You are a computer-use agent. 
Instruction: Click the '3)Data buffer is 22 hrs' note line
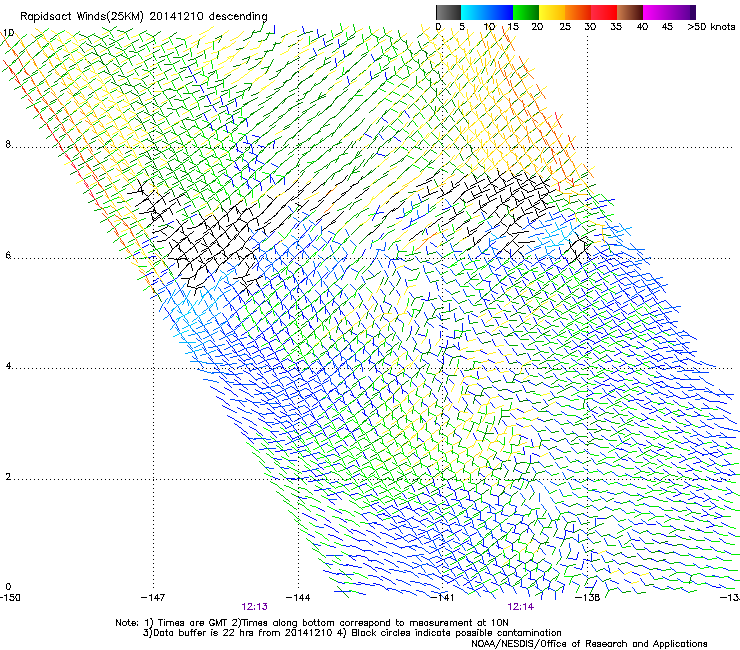(x=352, y=633)
